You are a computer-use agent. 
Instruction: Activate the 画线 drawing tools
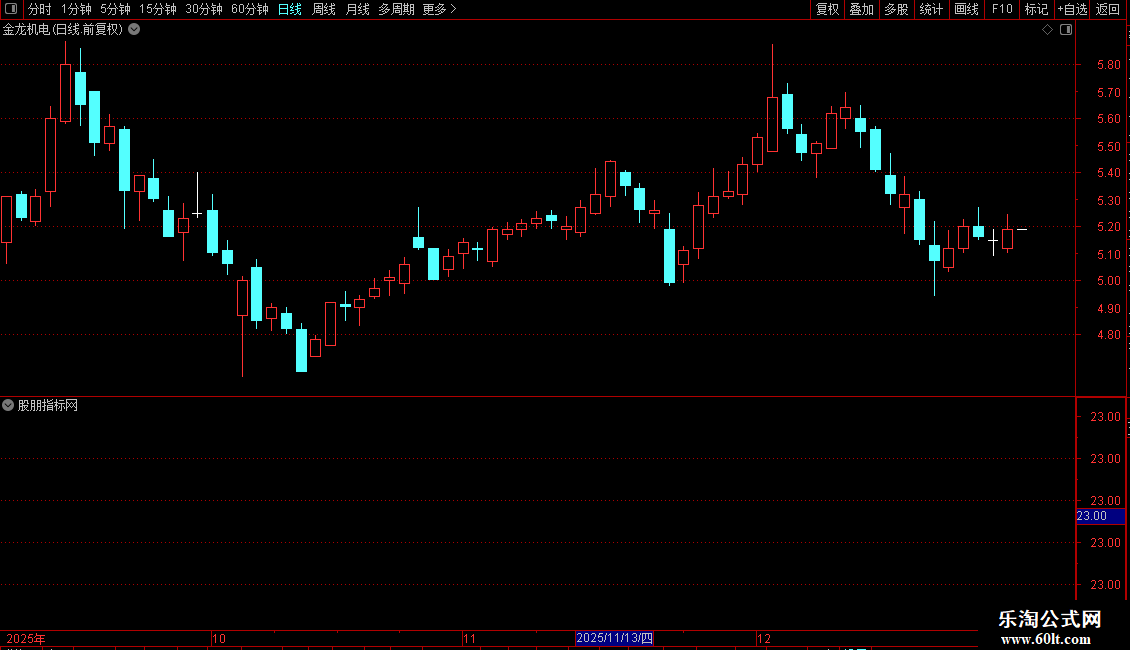(966, 9)
